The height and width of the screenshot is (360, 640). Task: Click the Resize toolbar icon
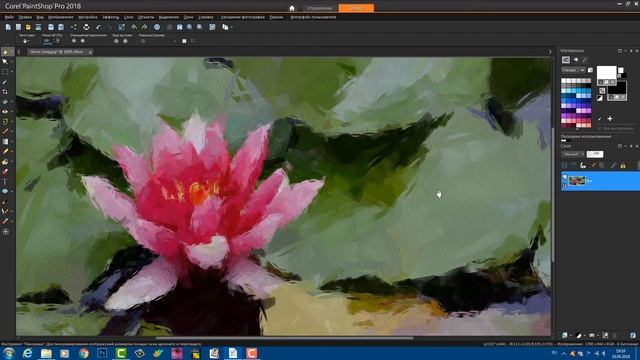[x=121, y=27]
